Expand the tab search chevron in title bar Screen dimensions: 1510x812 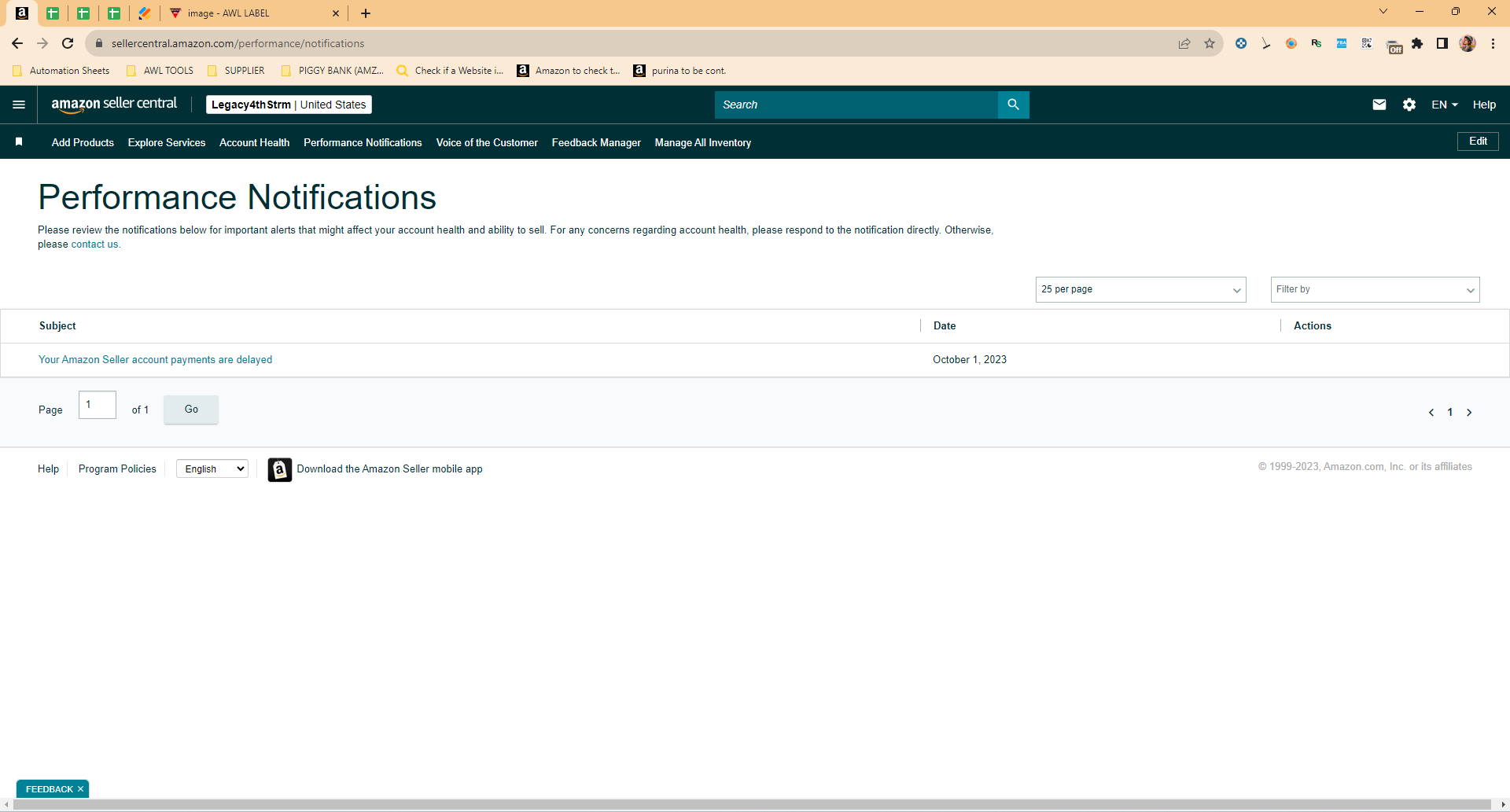[x=1383, y=11]
